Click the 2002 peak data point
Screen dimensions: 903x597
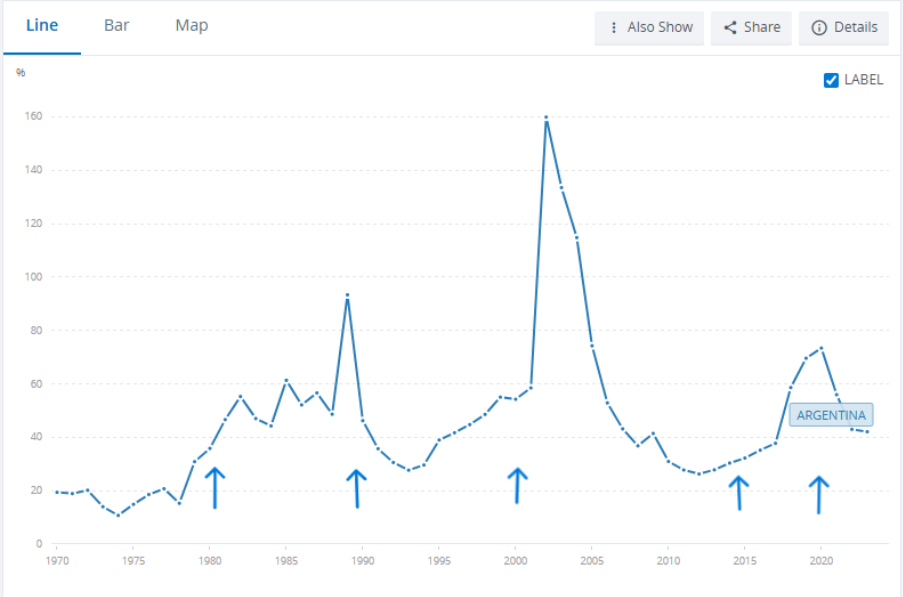pos(546,117)
